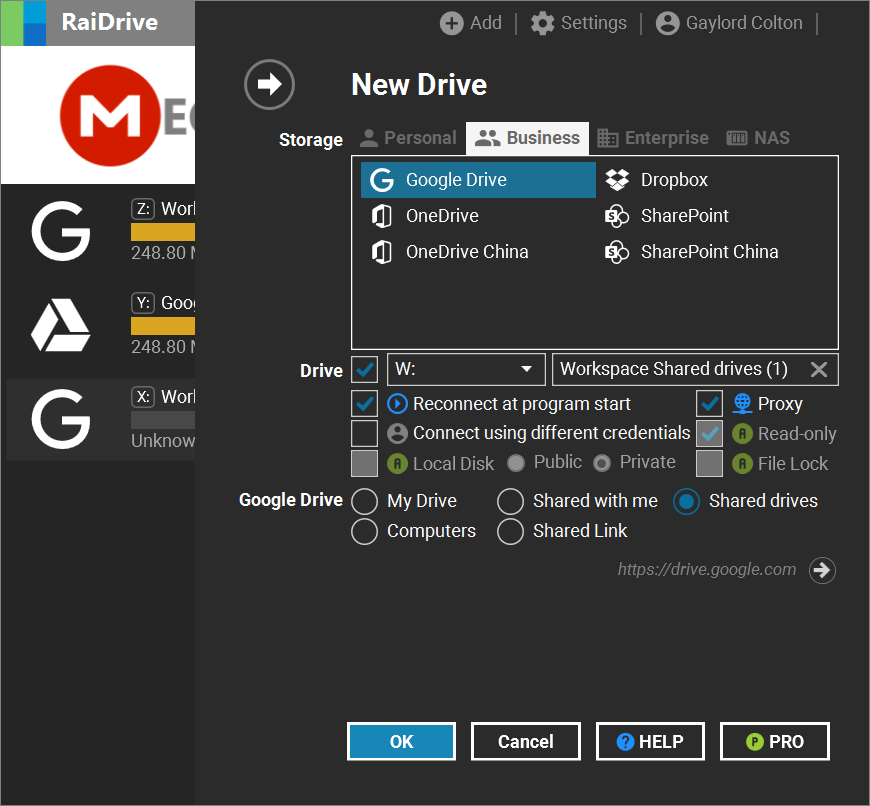Viewport: 870px width, 806px height.
Task: Click the back arrow next to New Drive
Action: [269, 85]
